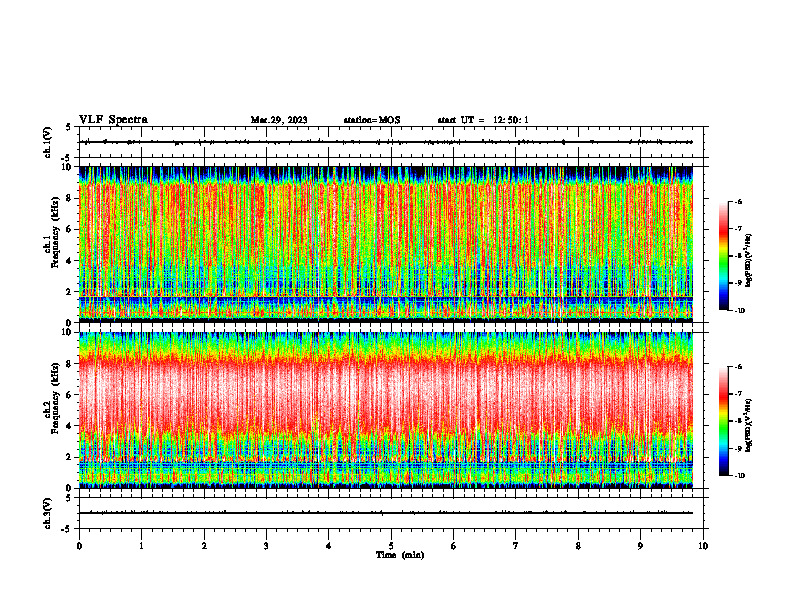Click the ch.1 colorbar log(PSD) unit label

coord(749,261)
